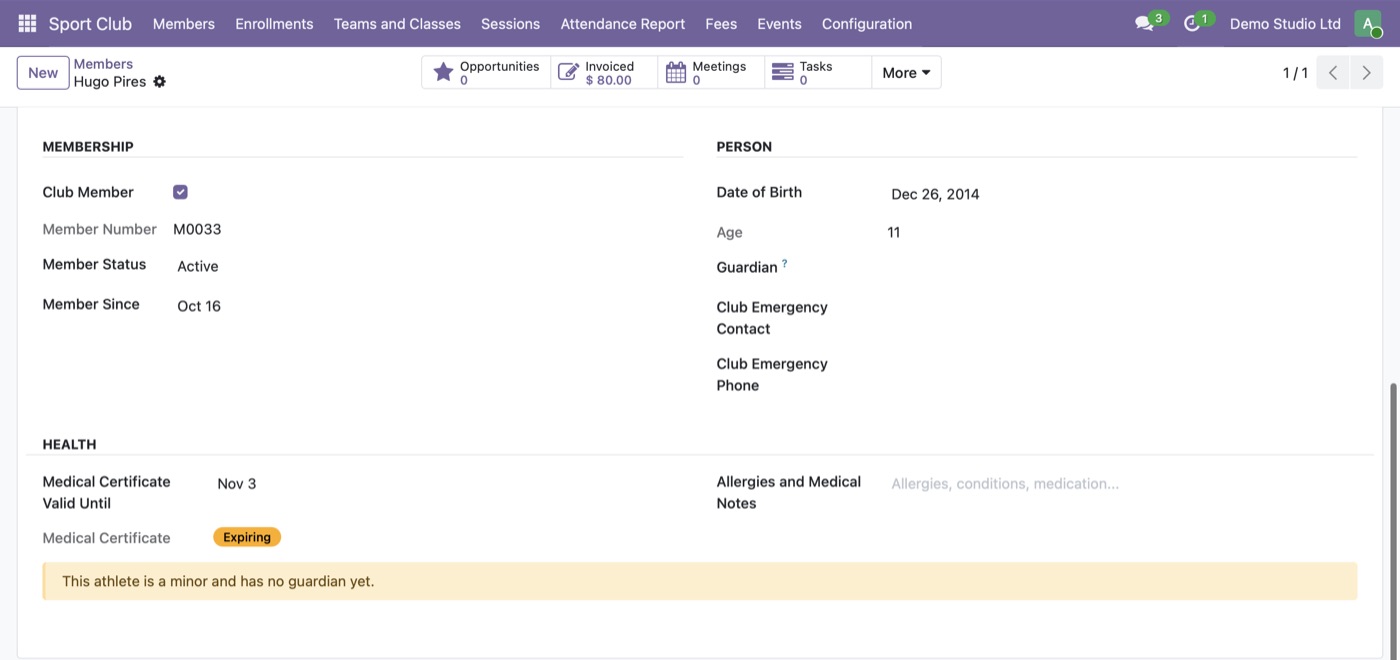Screen dimensions: 1400x660
Task: Expand the More smart-buttons dropdown
Action: (x=906, y=72)
